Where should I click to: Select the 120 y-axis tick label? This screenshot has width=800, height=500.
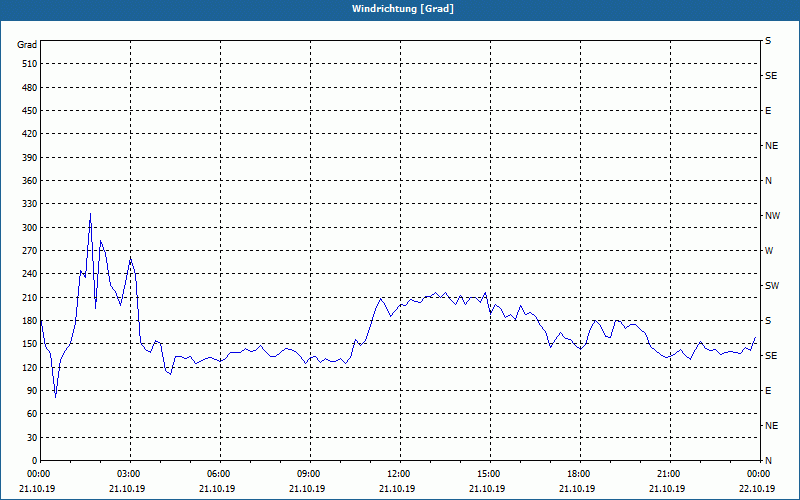(x=30, y=367)
